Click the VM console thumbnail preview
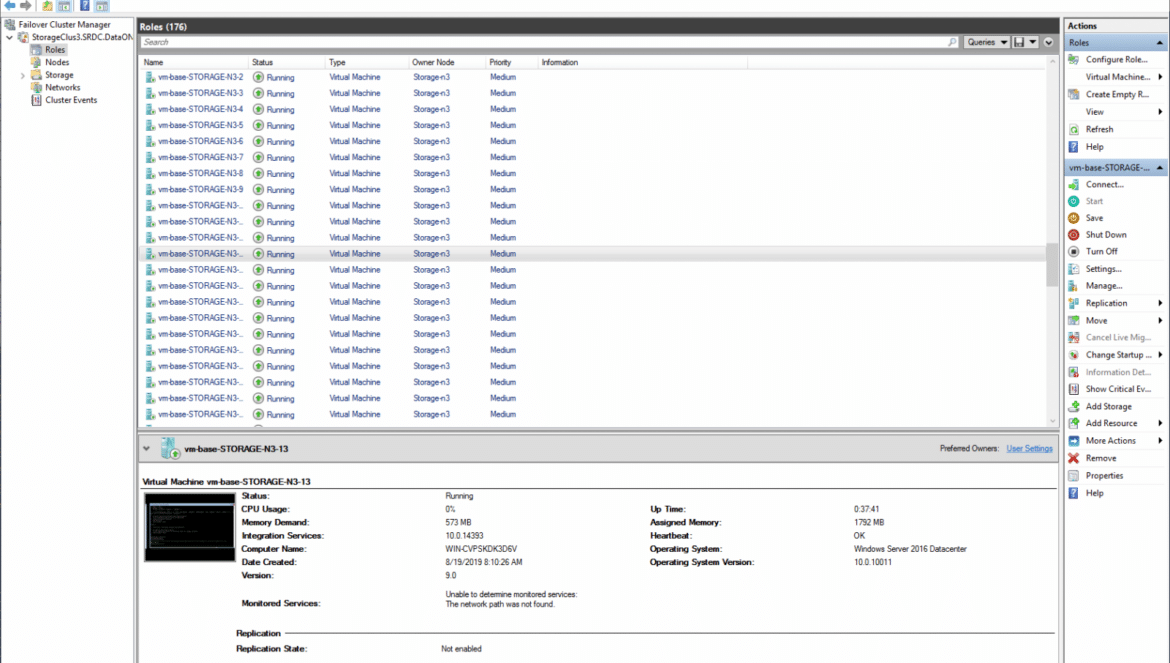Viewport: 1170px width, 663px height. pos(190,527)
